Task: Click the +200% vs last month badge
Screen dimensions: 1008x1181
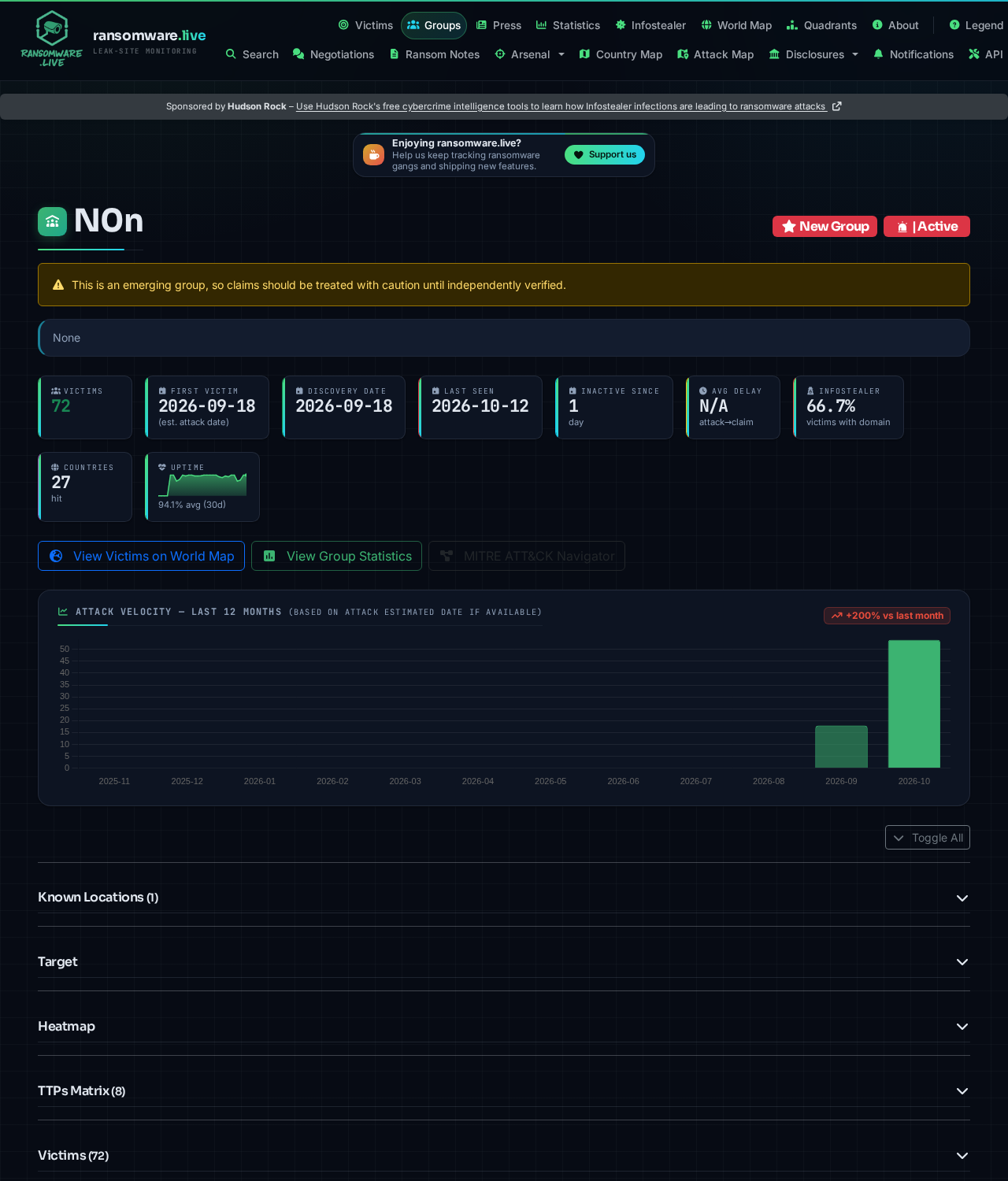Action: click(887, 616)
